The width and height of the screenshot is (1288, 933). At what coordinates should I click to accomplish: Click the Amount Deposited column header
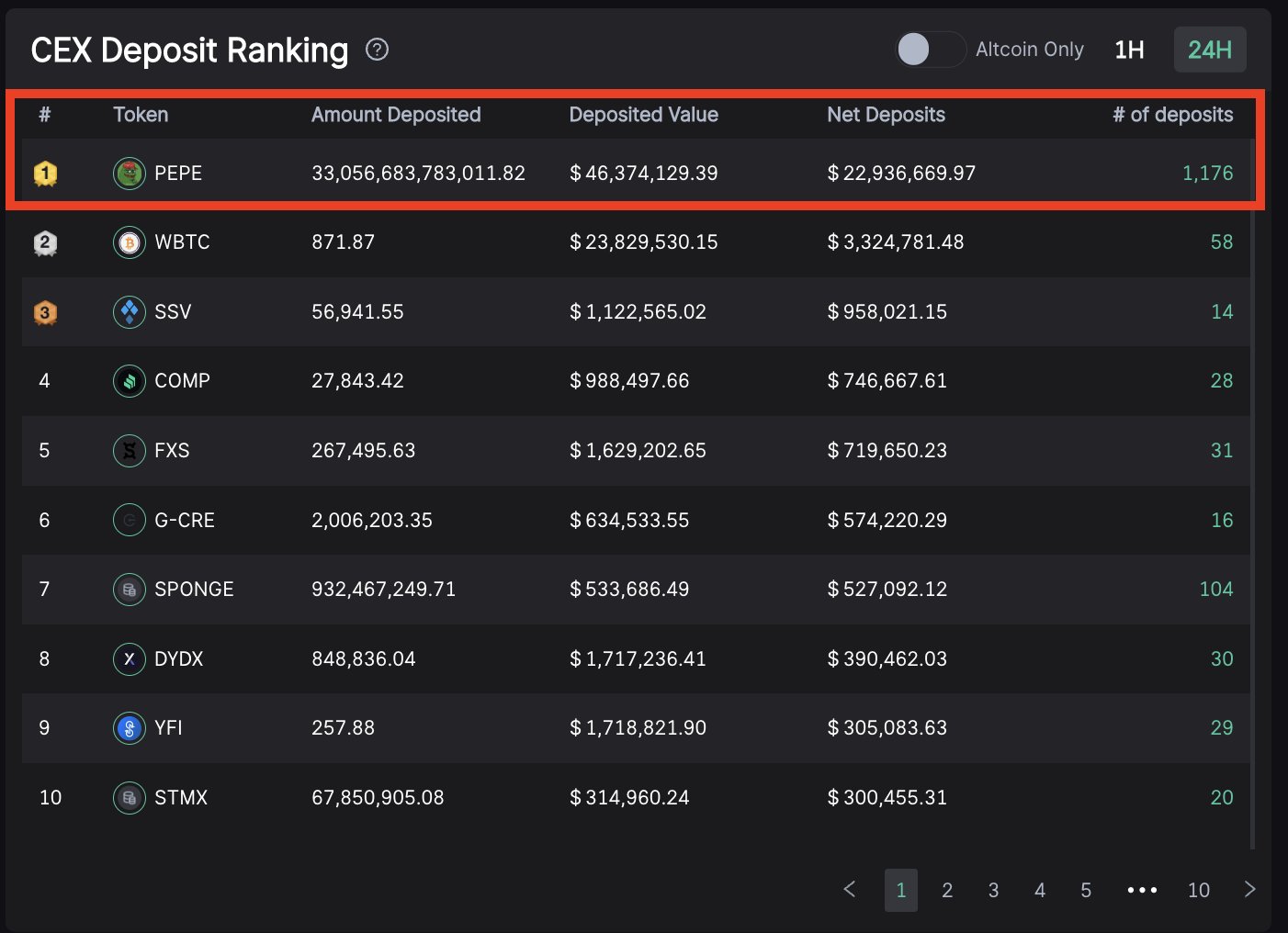[x=396, y=115]
